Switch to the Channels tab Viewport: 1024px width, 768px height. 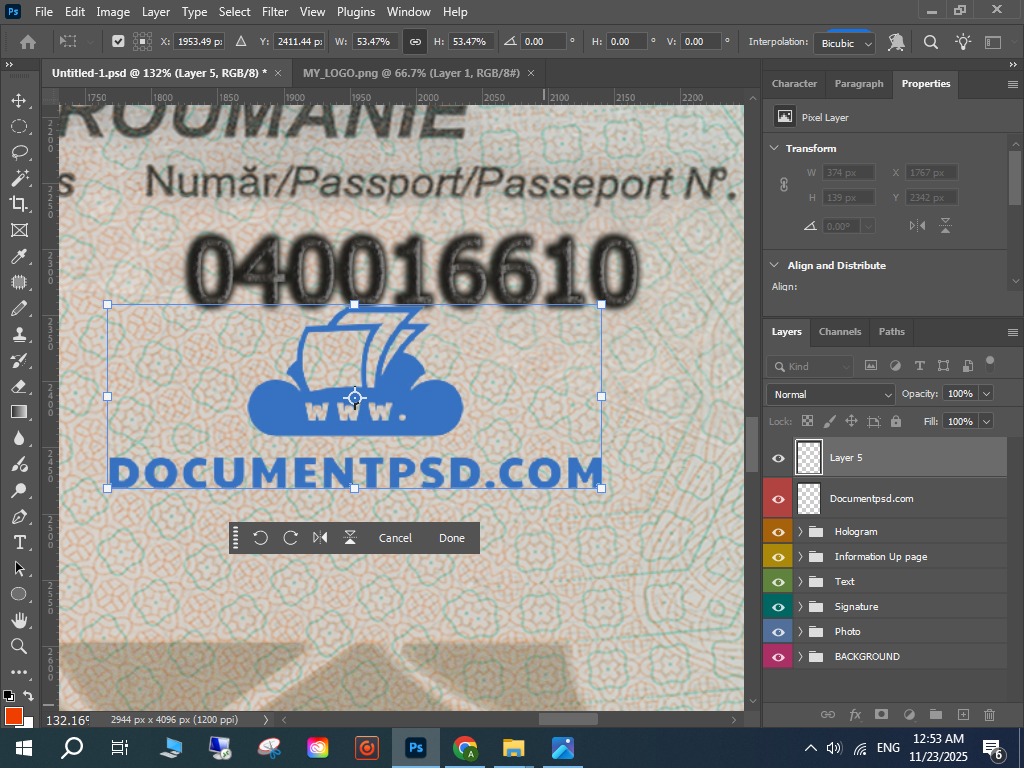point(839,332)
